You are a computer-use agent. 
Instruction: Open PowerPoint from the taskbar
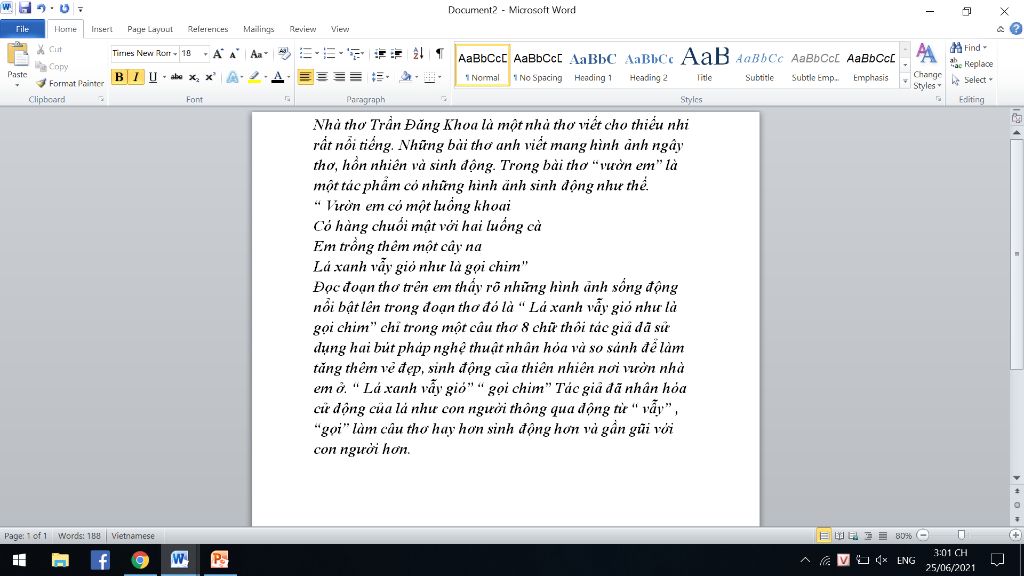coord(219,560)
